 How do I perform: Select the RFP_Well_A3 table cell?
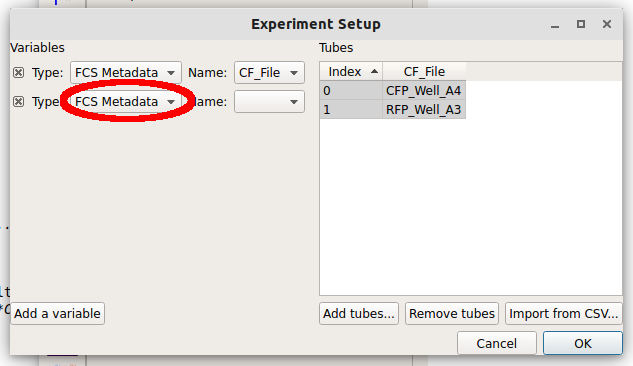click(424, 109)
